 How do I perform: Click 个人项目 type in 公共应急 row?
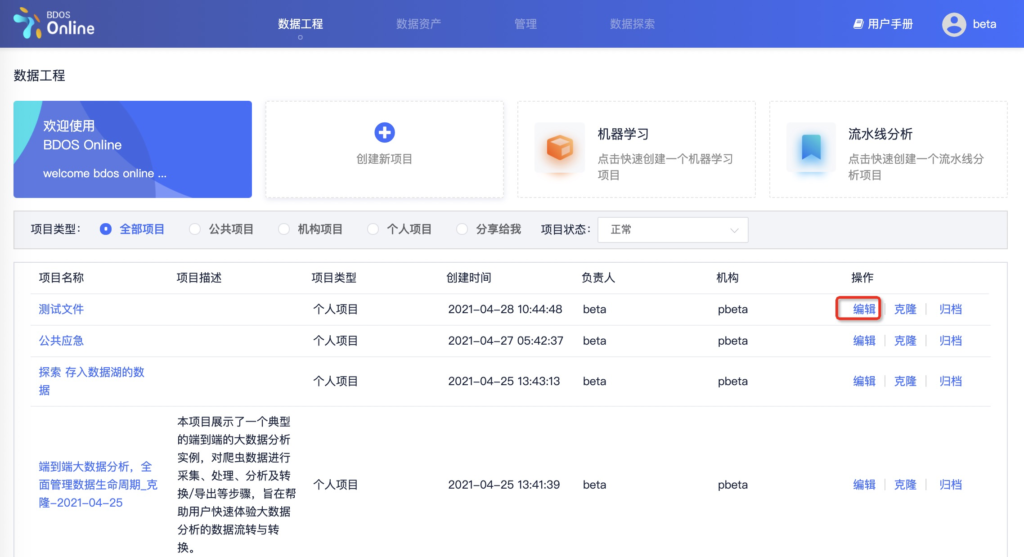coord(336,340)
